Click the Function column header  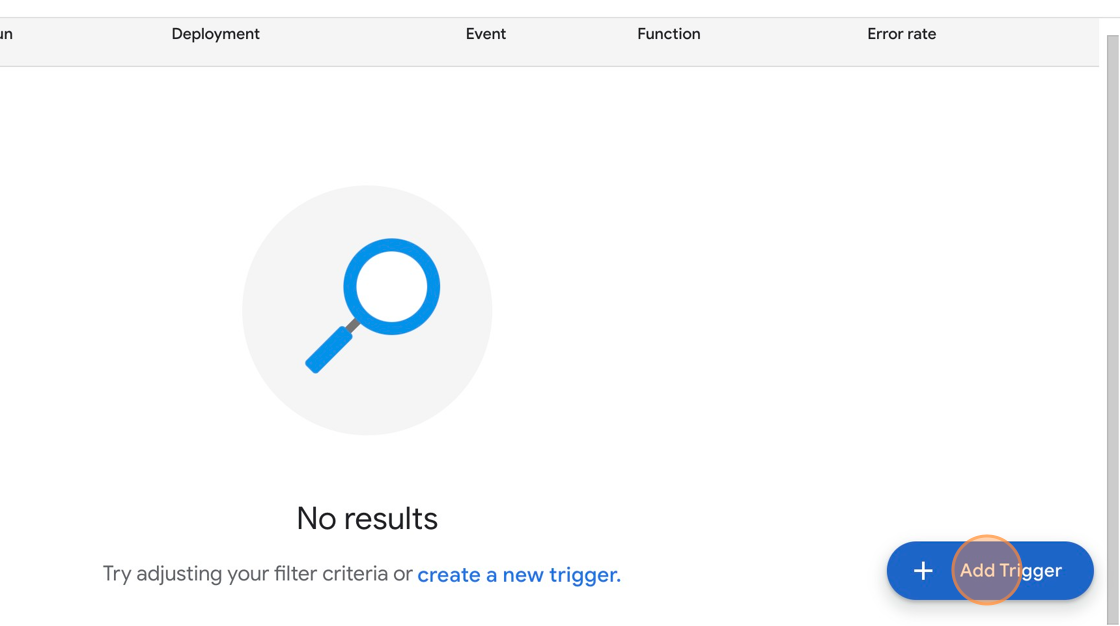pos(668,34)
